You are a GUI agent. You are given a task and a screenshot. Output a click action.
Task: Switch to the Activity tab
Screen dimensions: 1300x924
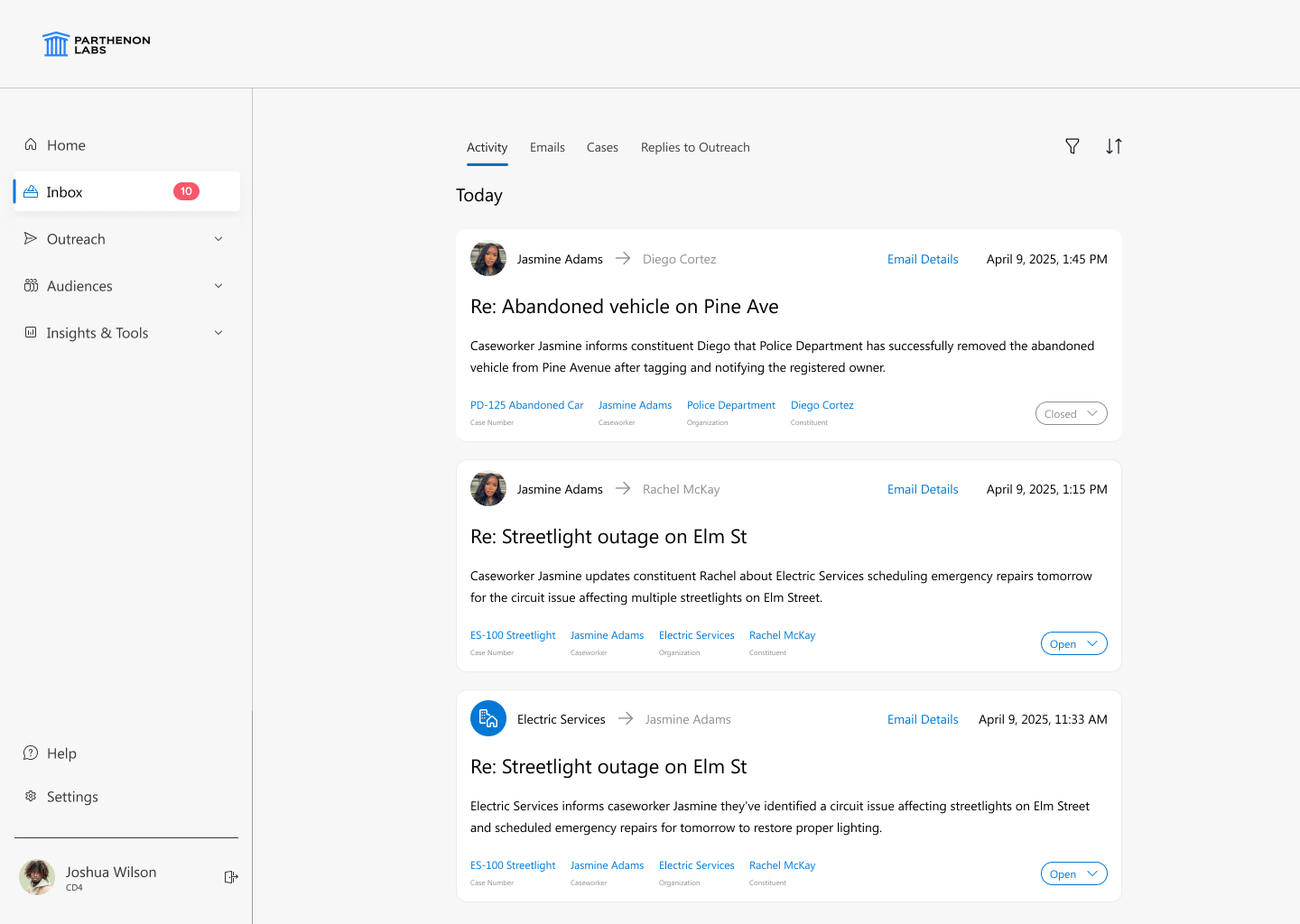tap(487, 147)
